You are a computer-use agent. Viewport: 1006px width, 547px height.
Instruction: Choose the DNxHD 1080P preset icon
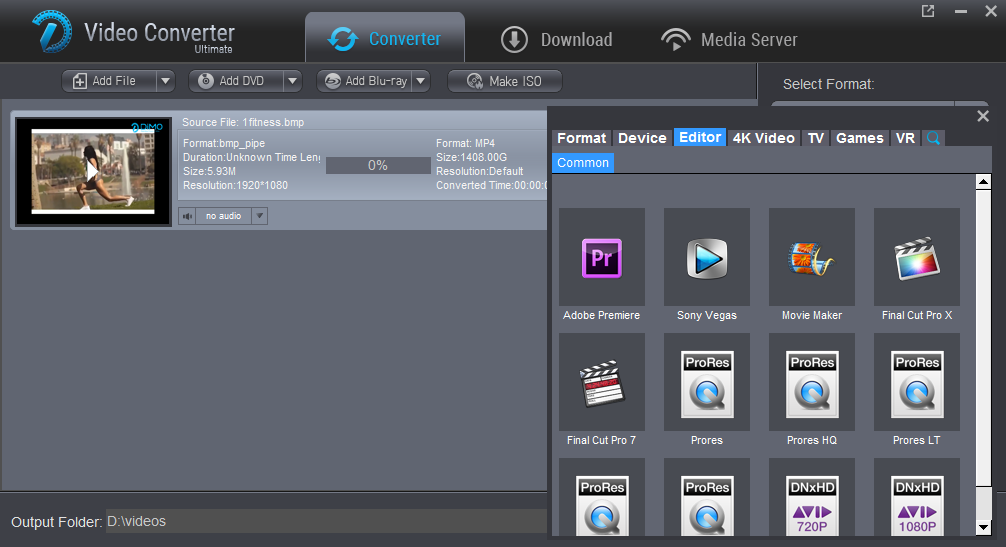(917, 497)
